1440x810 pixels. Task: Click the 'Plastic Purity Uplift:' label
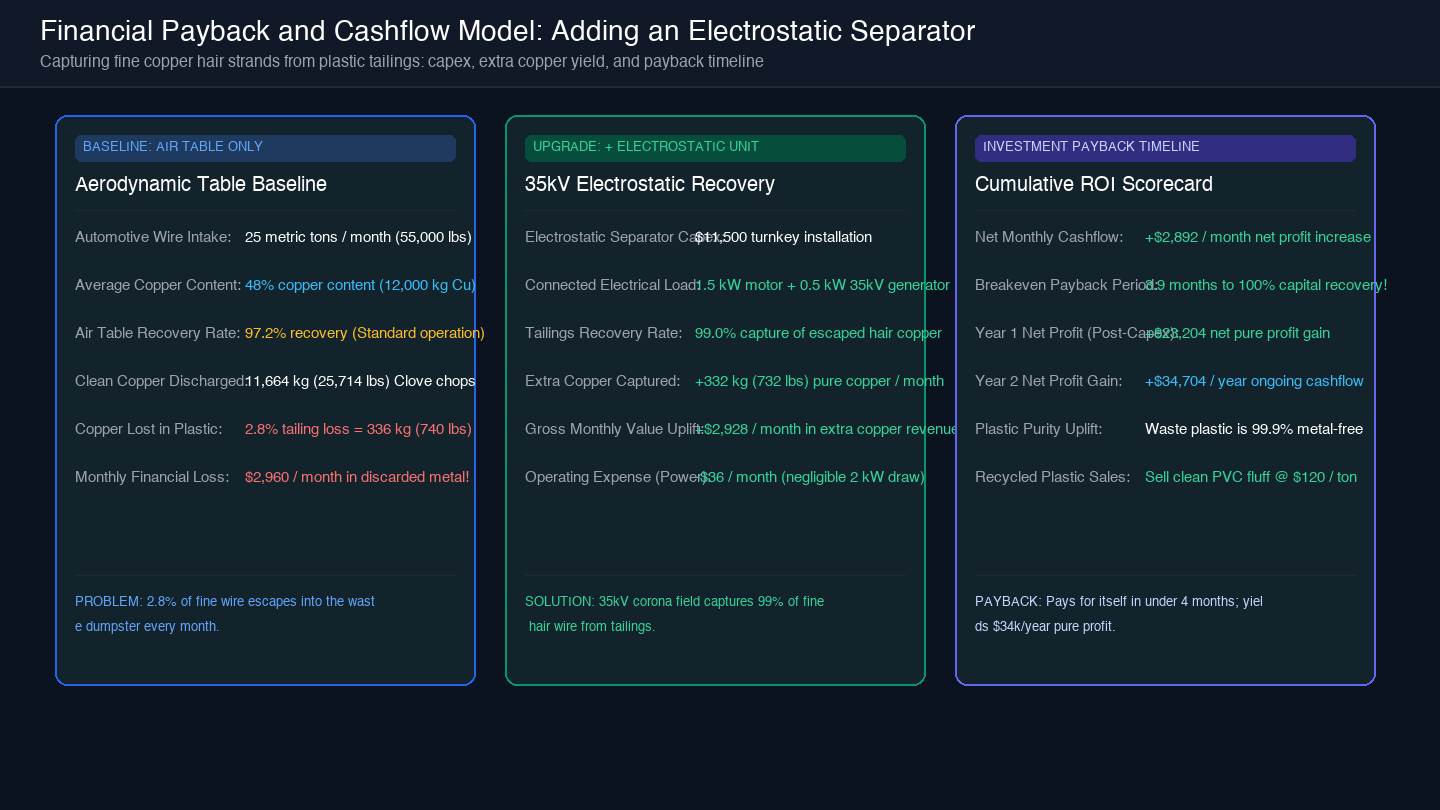(1038, 429)
